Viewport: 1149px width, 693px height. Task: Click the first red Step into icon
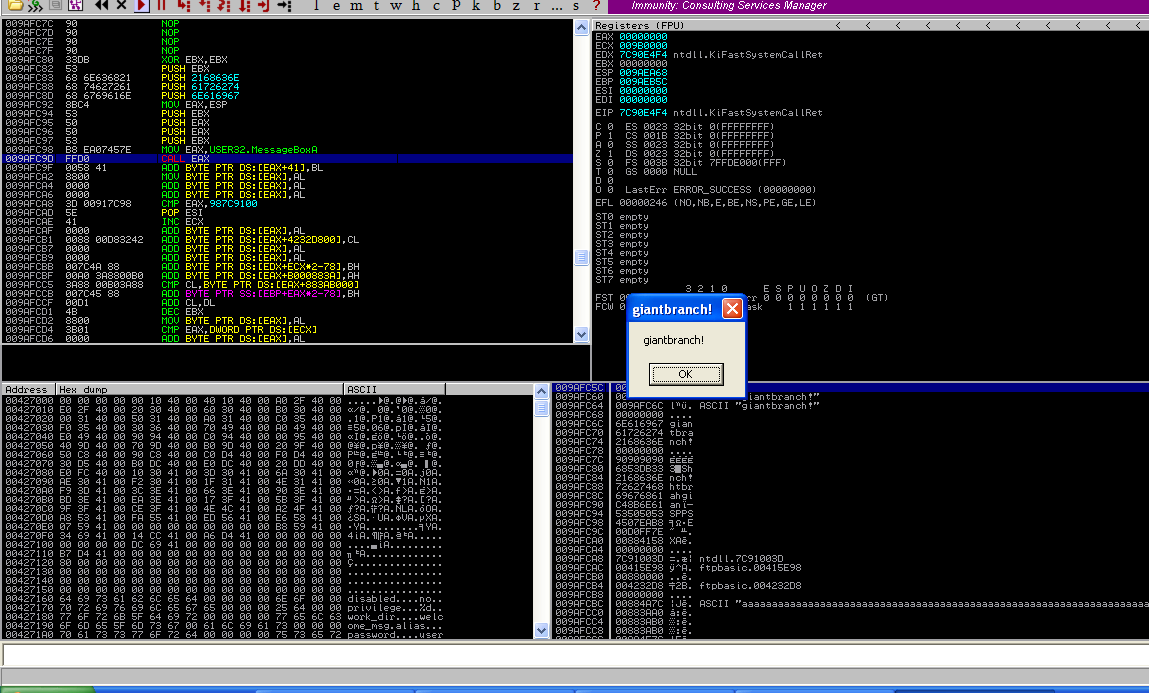coord(184,5)
